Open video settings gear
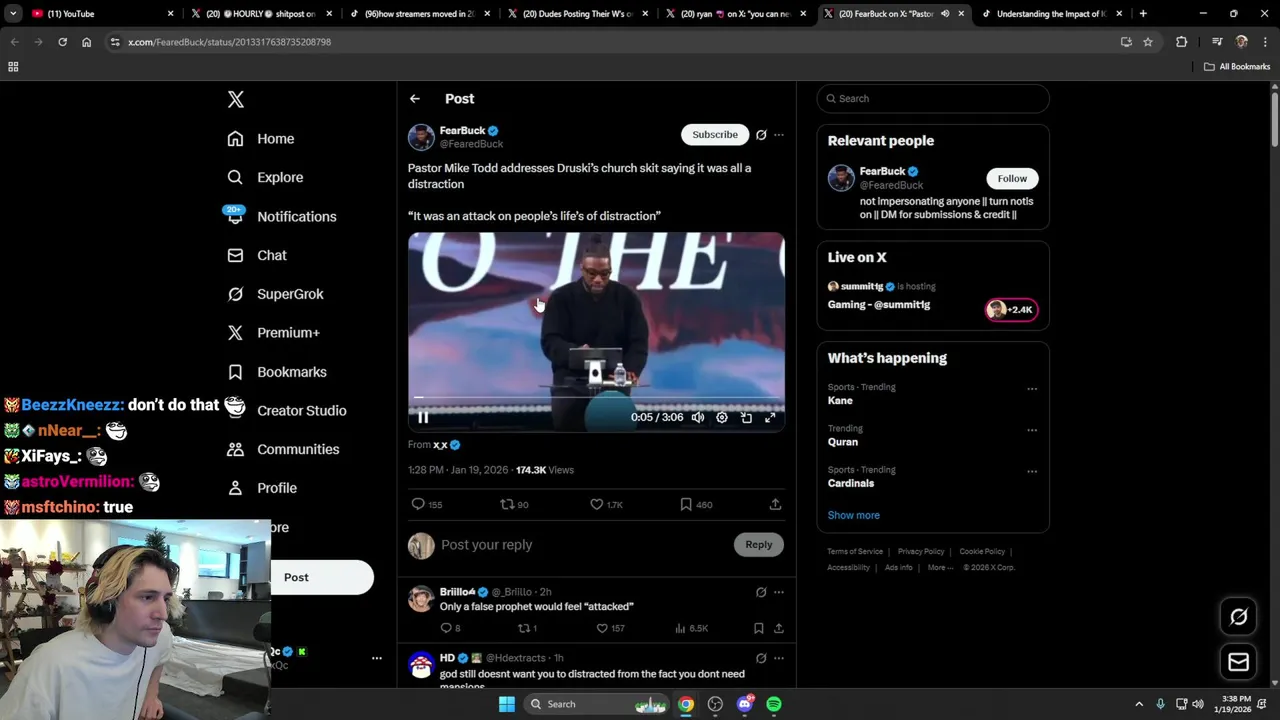 point(722,418)
